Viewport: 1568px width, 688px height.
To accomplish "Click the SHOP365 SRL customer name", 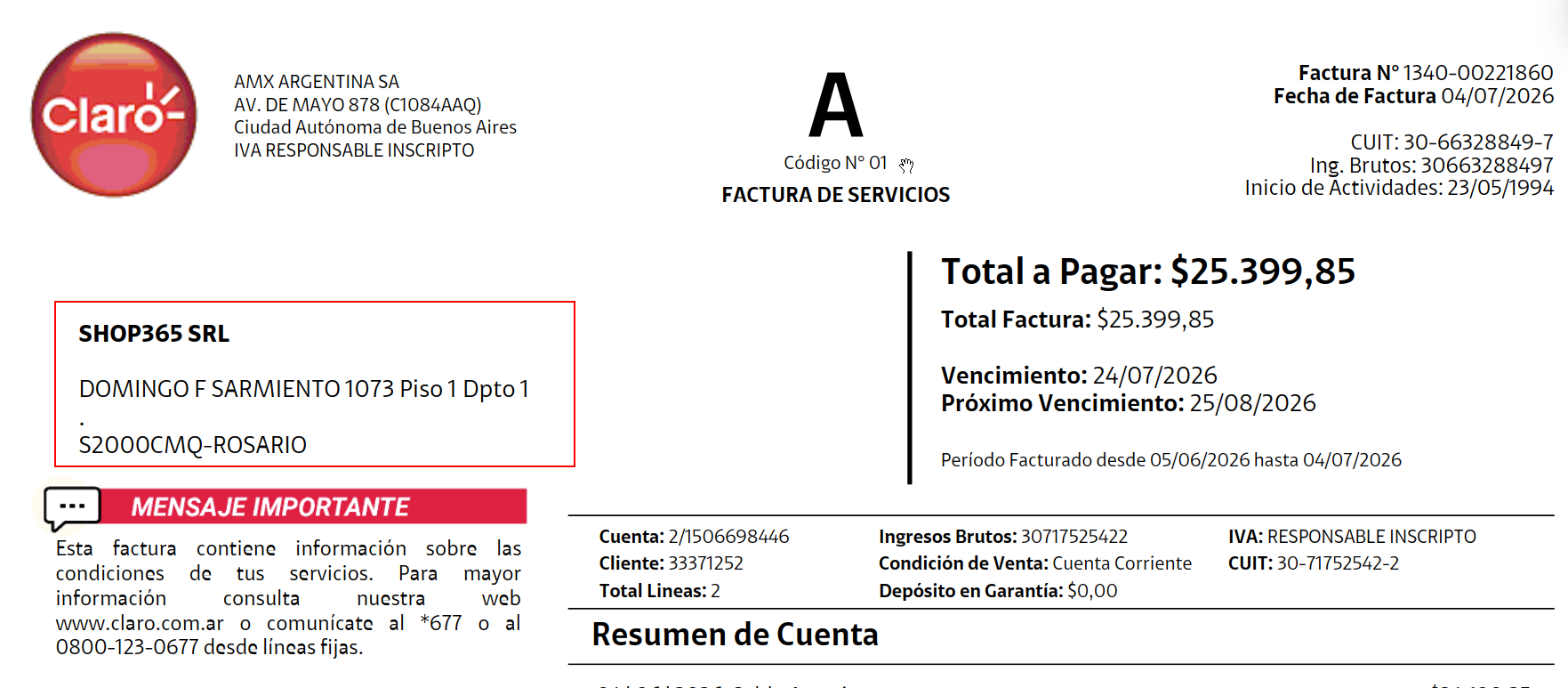I will point(154,334).
